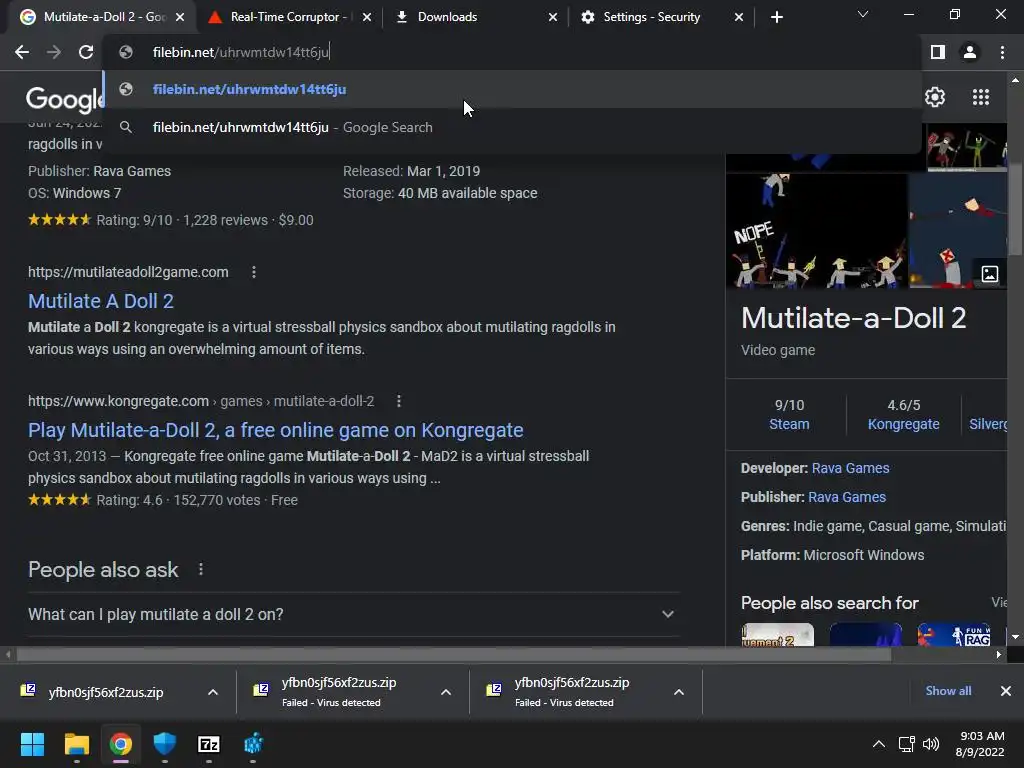The width and height of the screenshot is (1024, 768).
Task: Click the address bar with filebin.net URL
Action: tap(513, 52)
